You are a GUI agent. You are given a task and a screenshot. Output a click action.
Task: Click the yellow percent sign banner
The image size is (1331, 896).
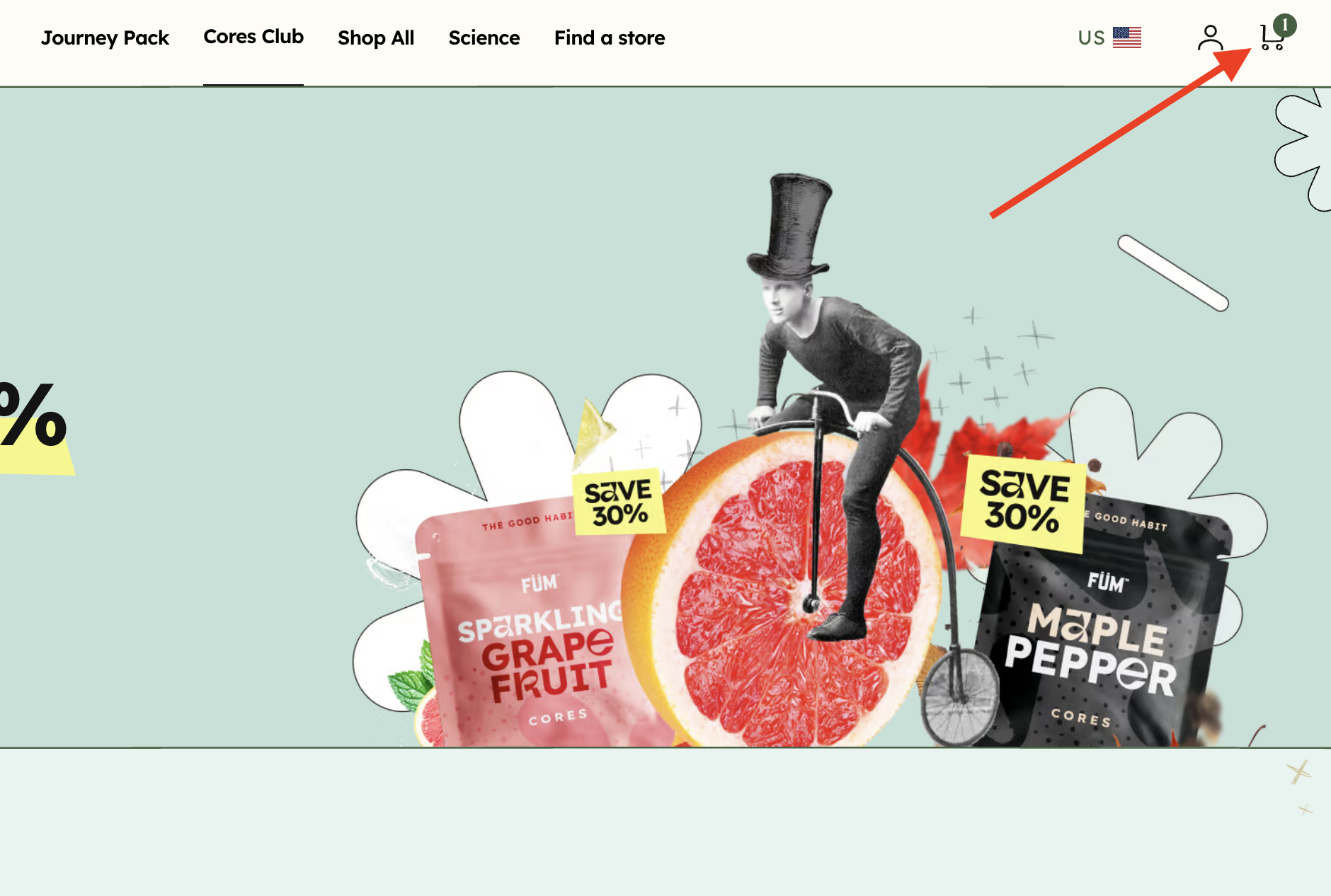click(35, 425)
